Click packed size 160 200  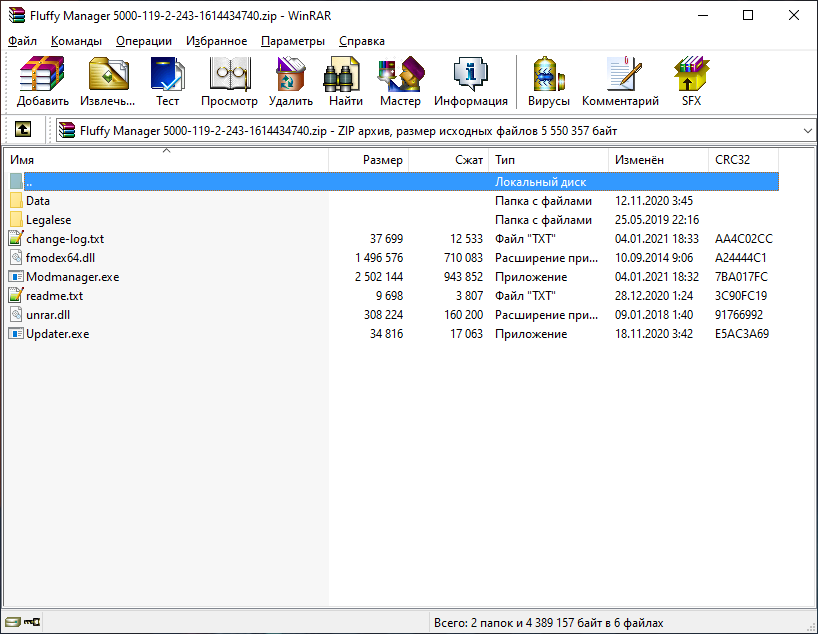pyautogui.click(x=463, y=315)
